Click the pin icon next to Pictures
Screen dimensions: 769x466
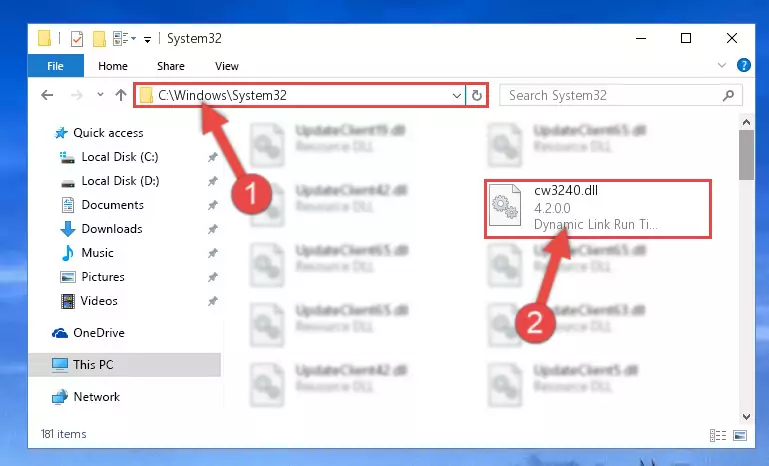(212, 277)
